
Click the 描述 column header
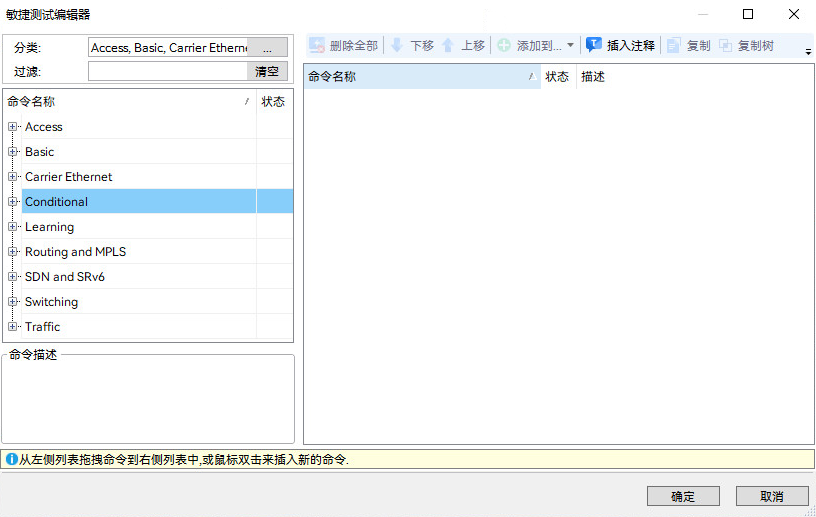593,77
